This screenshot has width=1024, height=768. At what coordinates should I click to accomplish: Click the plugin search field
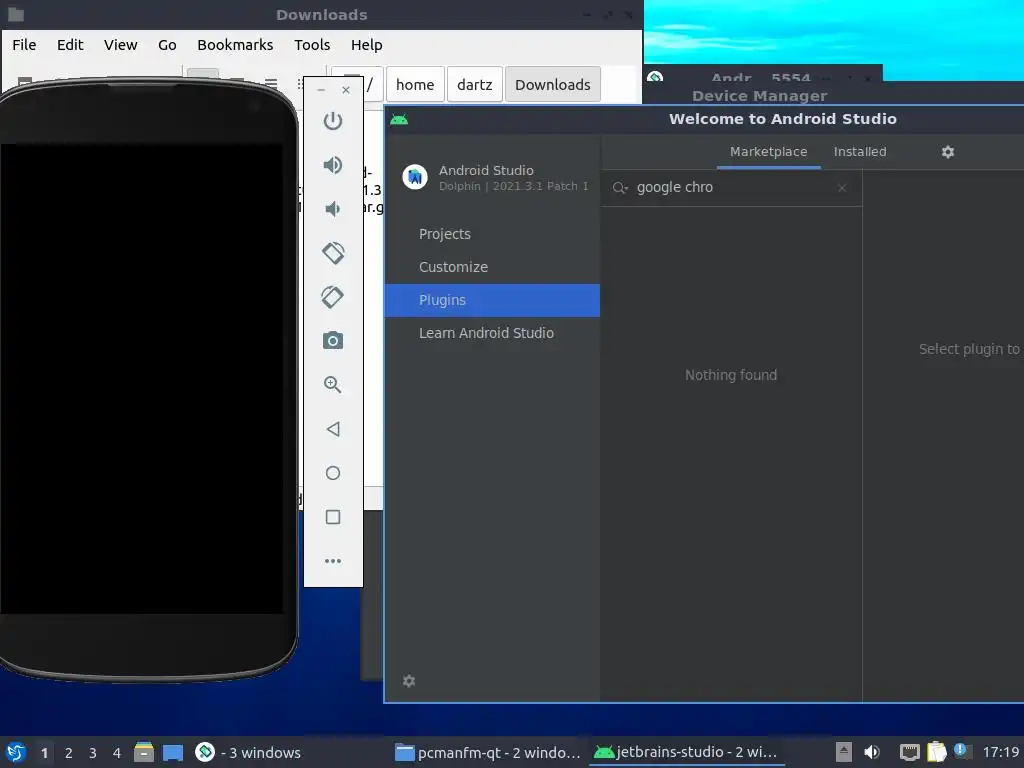click(x=731, y=187)
